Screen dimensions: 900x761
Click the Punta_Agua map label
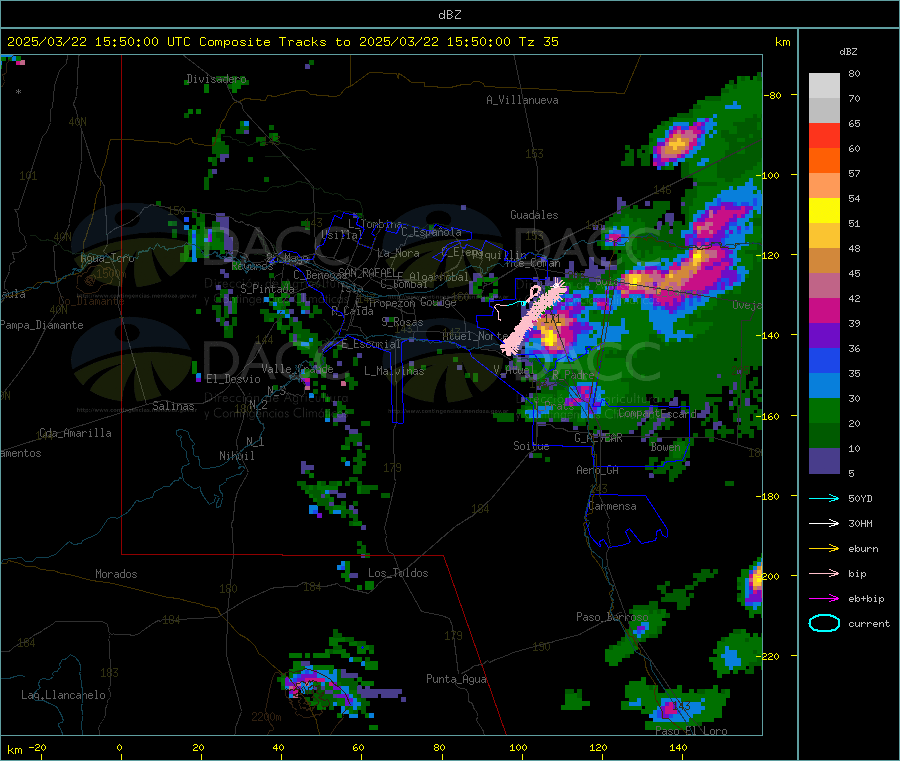point(456,679)
